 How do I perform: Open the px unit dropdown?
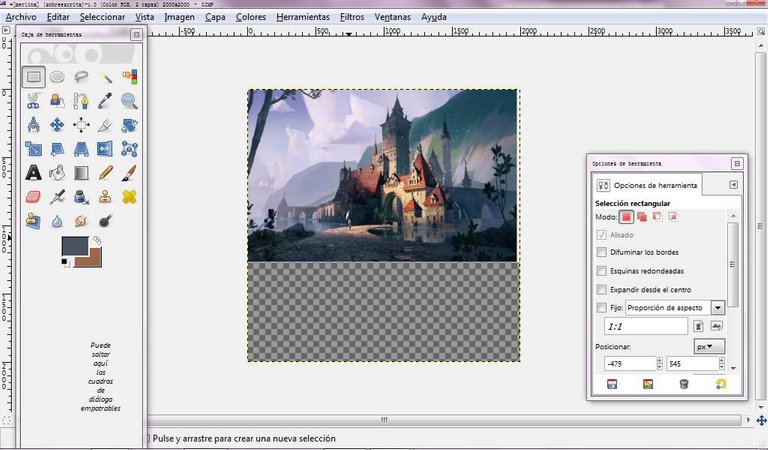pos(709,347)
